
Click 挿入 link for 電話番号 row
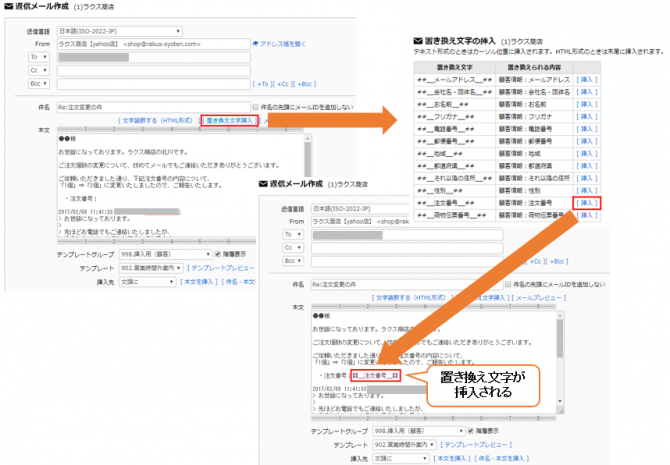pyautogui.click(x=587, y=129)
